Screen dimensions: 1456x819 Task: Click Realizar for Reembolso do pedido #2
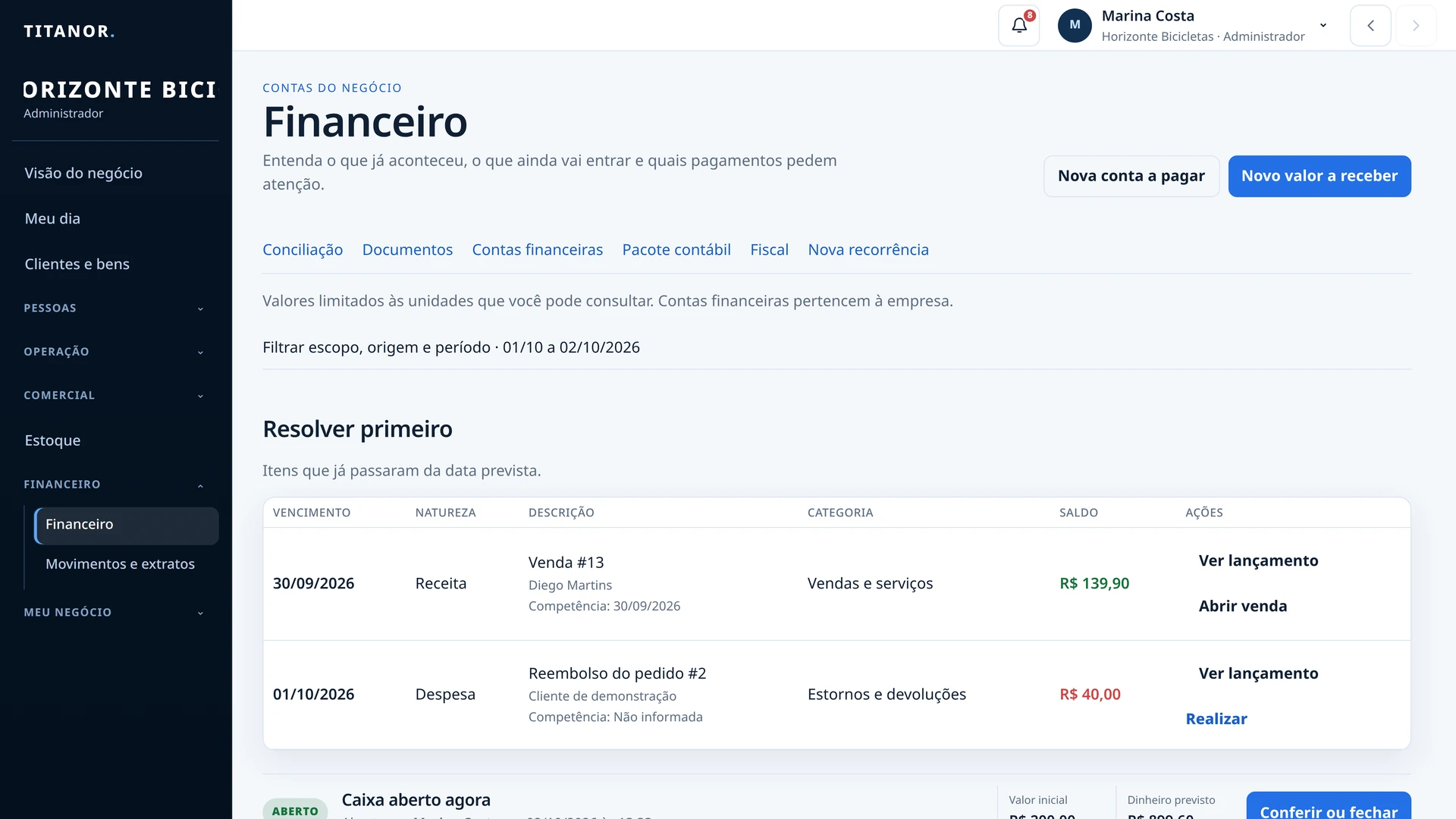click(x=1216, y=719)
